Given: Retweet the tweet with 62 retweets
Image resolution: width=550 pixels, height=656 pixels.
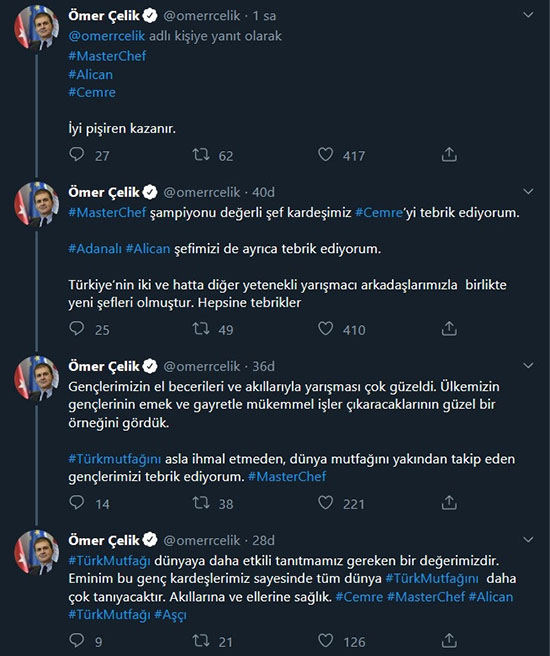Looking at the screenshot, I should 201,155.
